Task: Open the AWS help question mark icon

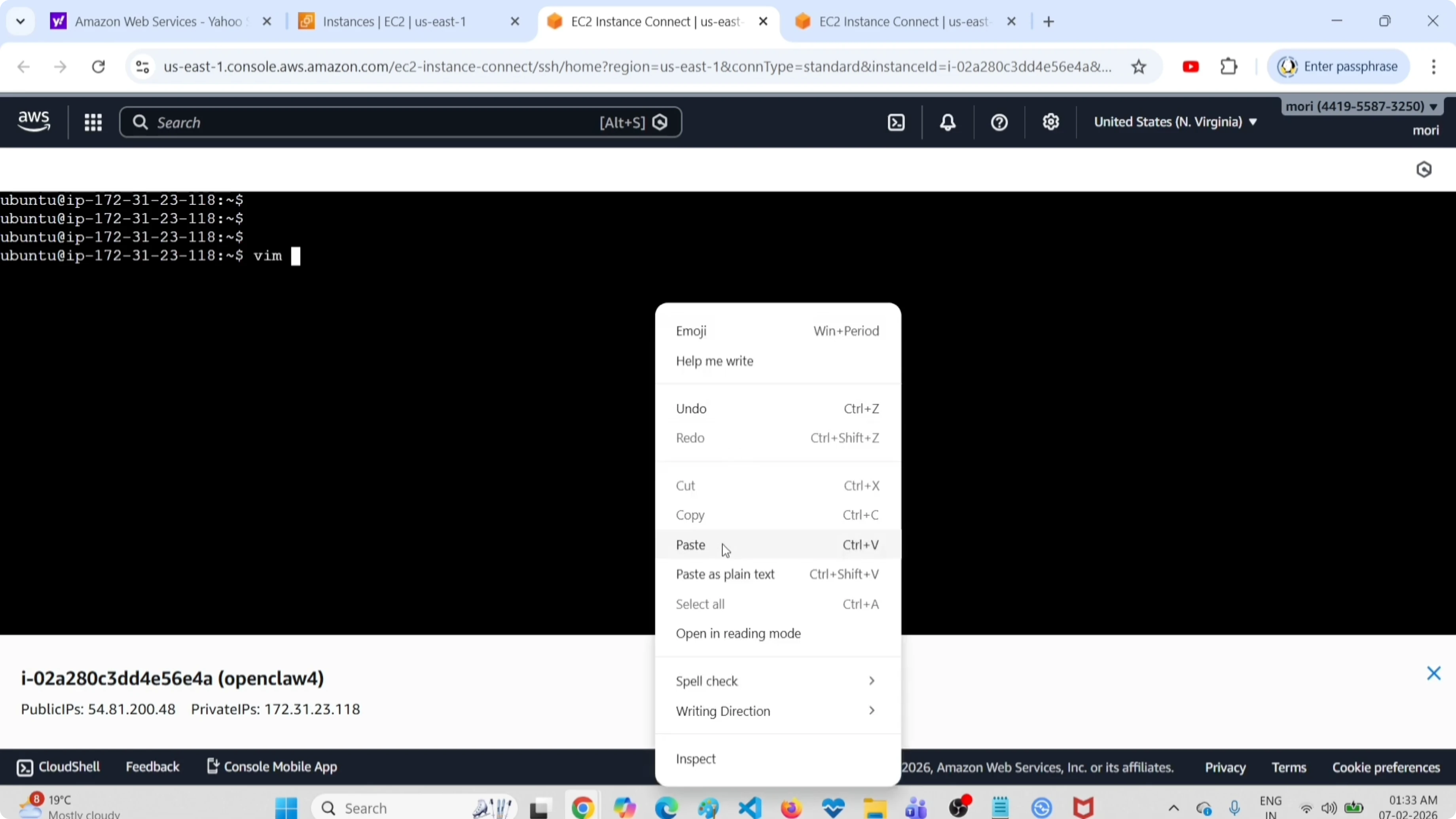Action: [x=999, y=123]
